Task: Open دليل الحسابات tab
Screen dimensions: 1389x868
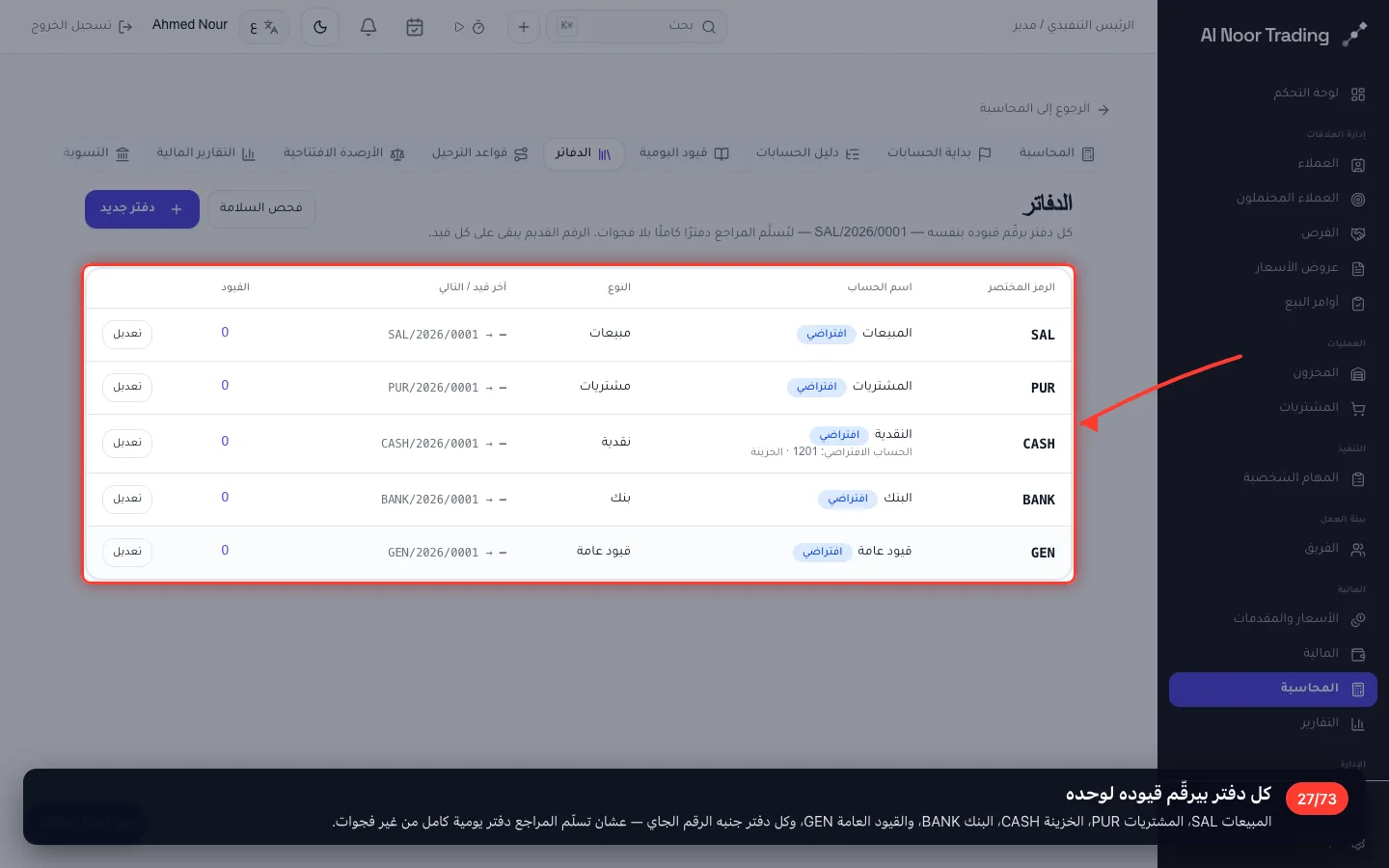Action: click(807, 153)
